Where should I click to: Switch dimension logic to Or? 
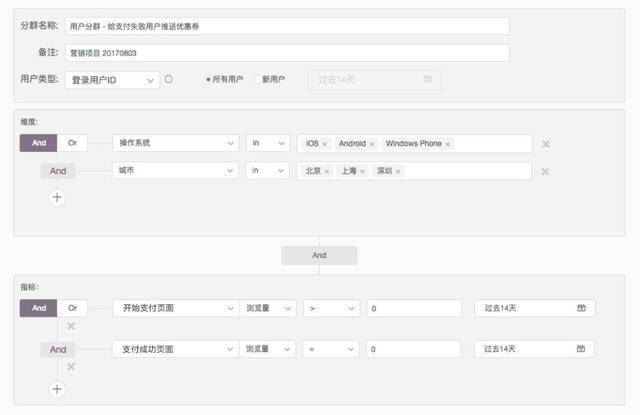[72, 143]
